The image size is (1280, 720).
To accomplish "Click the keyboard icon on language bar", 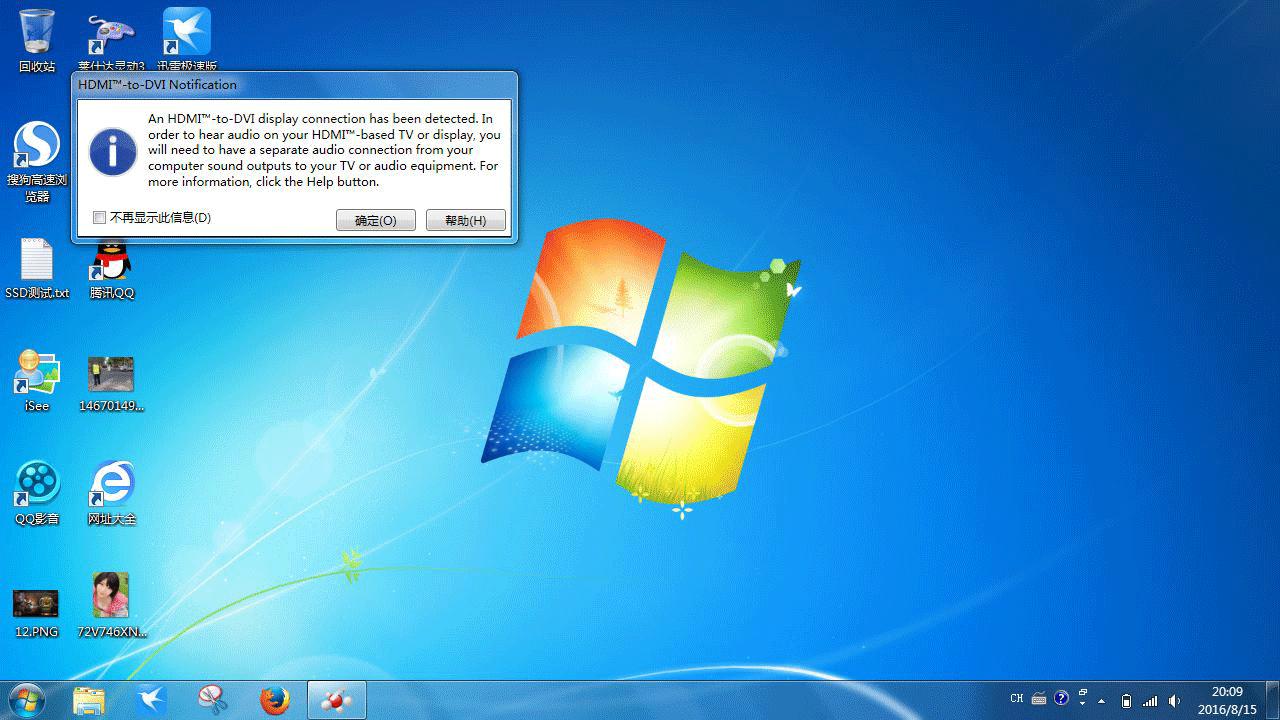I will point(1039,699).
